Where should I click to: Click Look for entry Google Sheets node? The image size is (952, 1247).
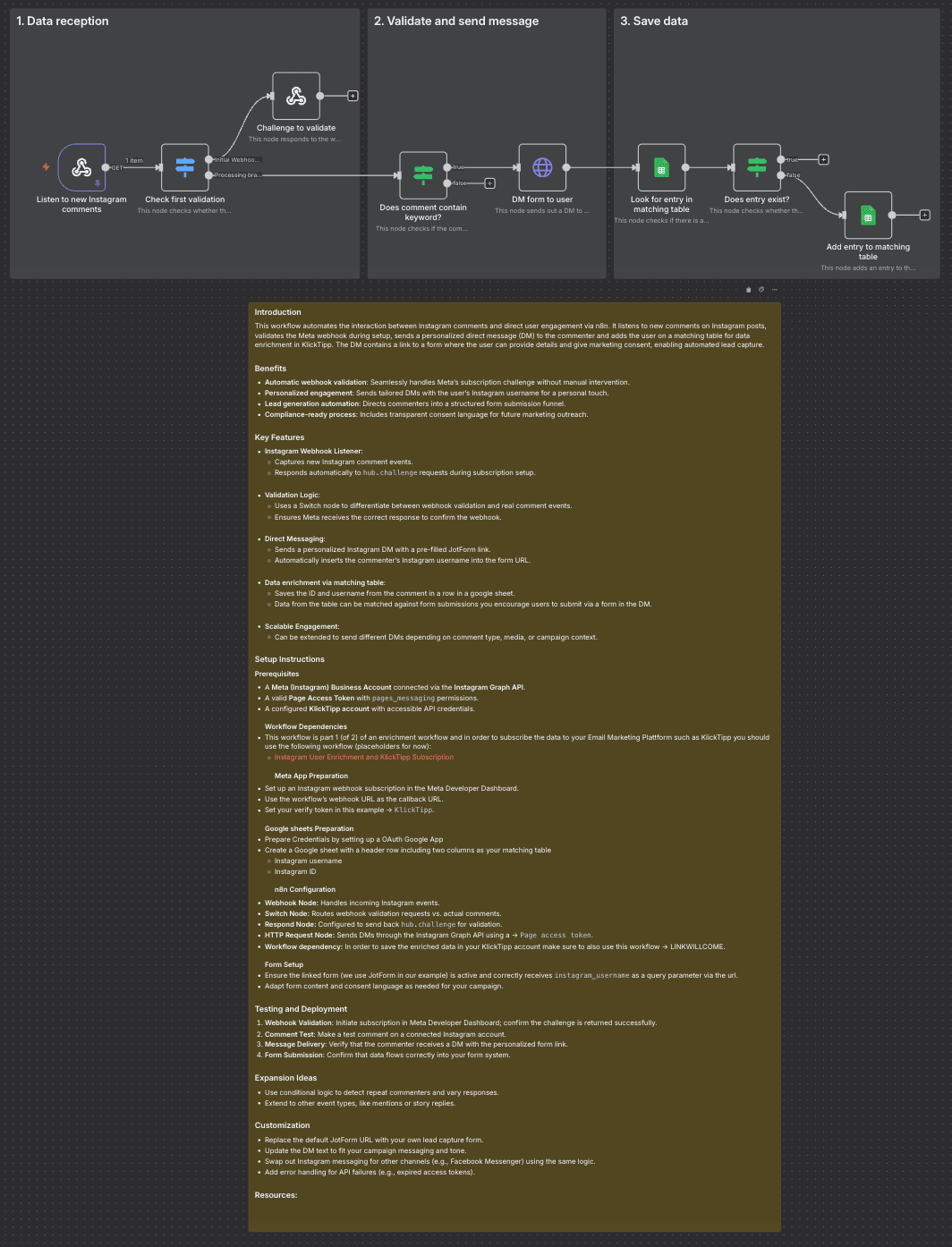[661, 167]
